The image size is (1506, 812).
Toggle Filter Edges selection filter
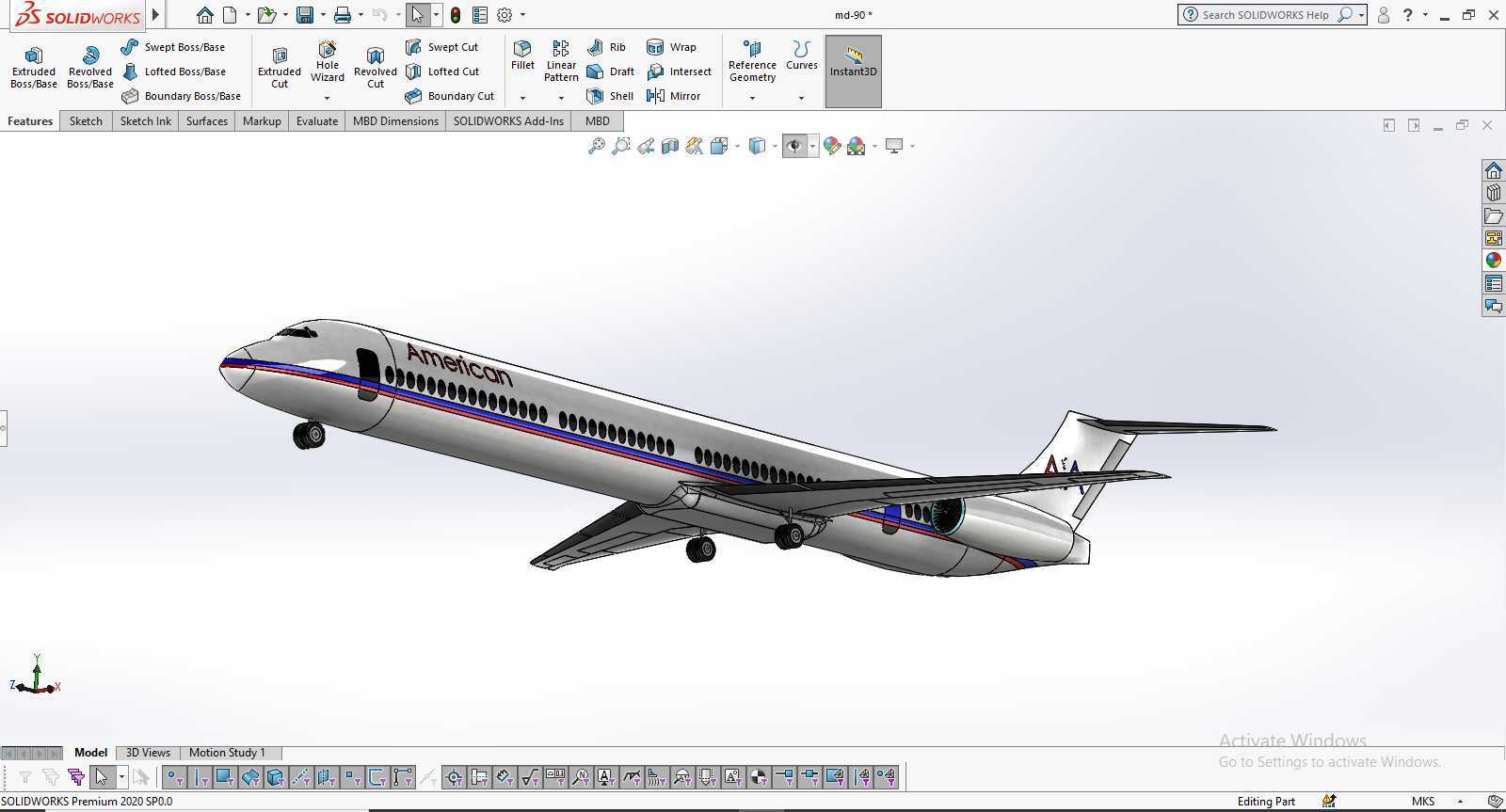tap(200, 777)
